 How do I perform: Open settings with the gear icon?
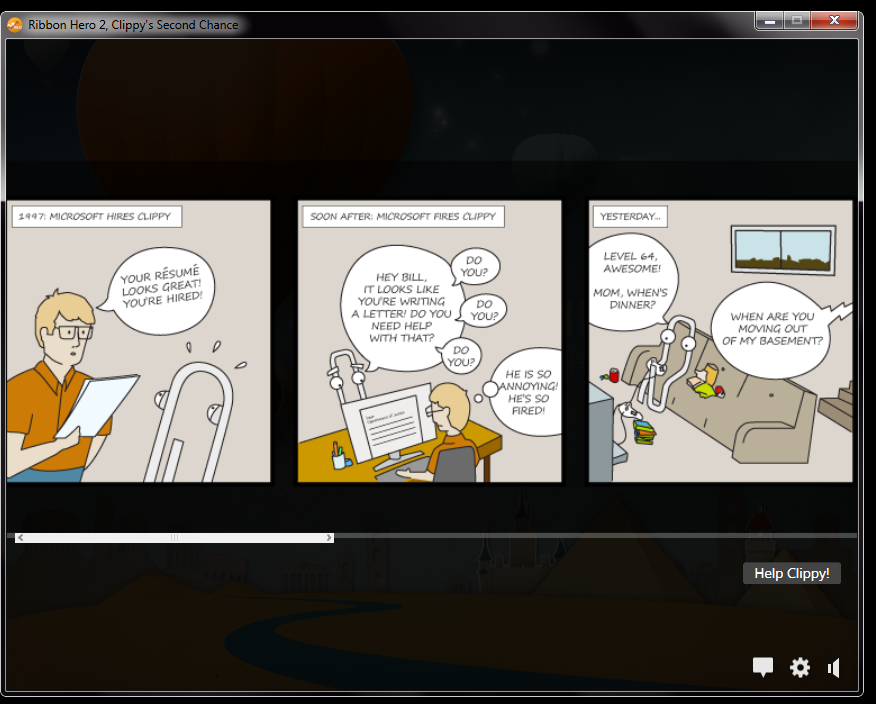pyautogui.click(x=799, y=667)
